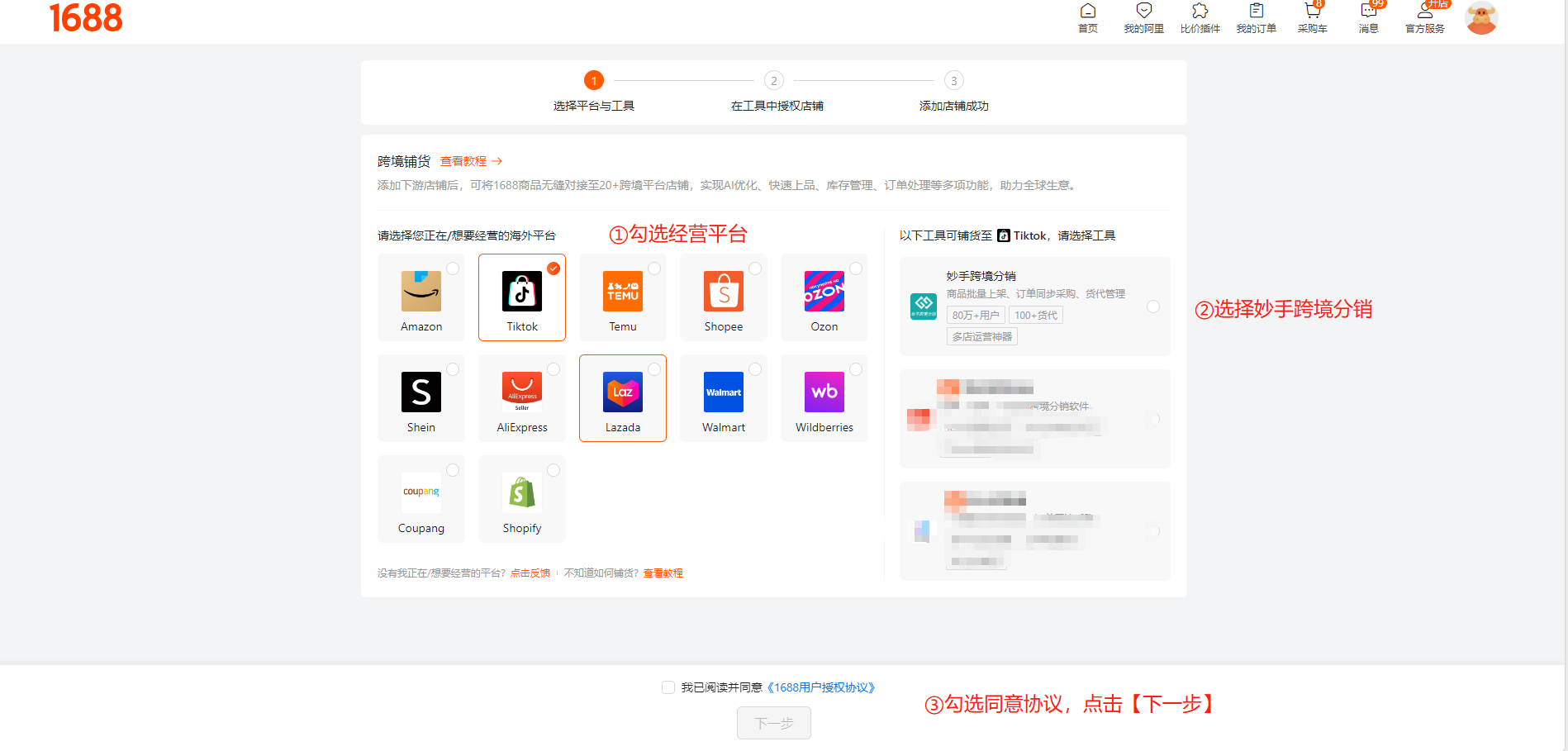Select the AliExpress radio button
The height and width of the screenshot is (751, 1568).
click(554, 369)
